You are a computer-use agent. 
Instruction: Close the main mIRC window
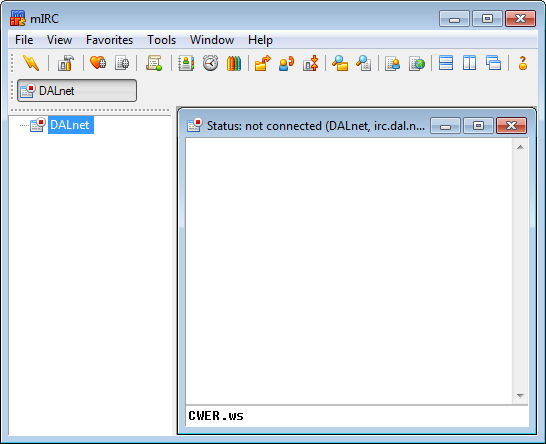pos(520,18)
